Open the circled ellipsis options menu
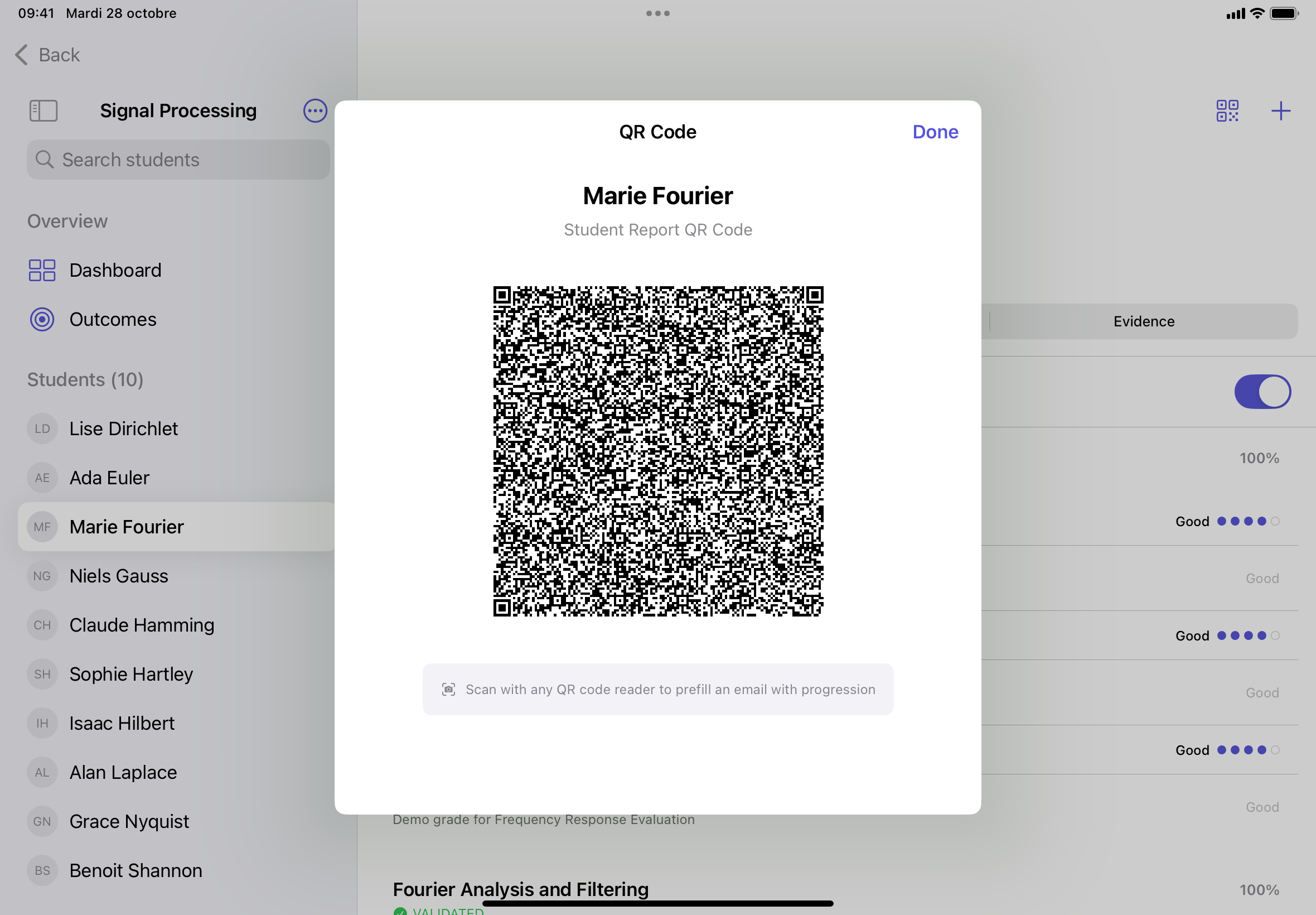The image size is (1316, 915). click(x=315, y=110)
